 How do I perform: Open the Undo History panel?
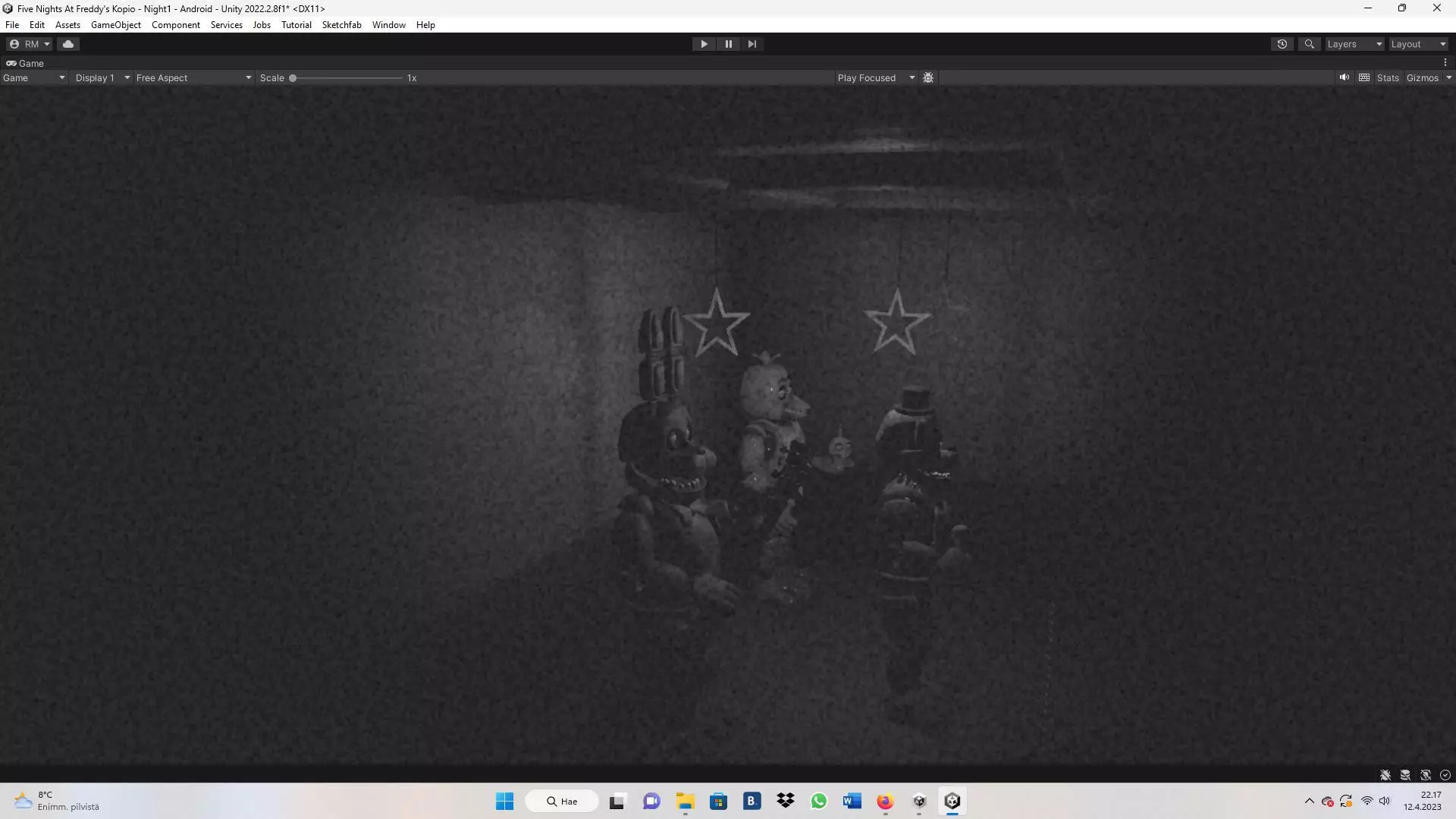click(x=1282, y=43)
